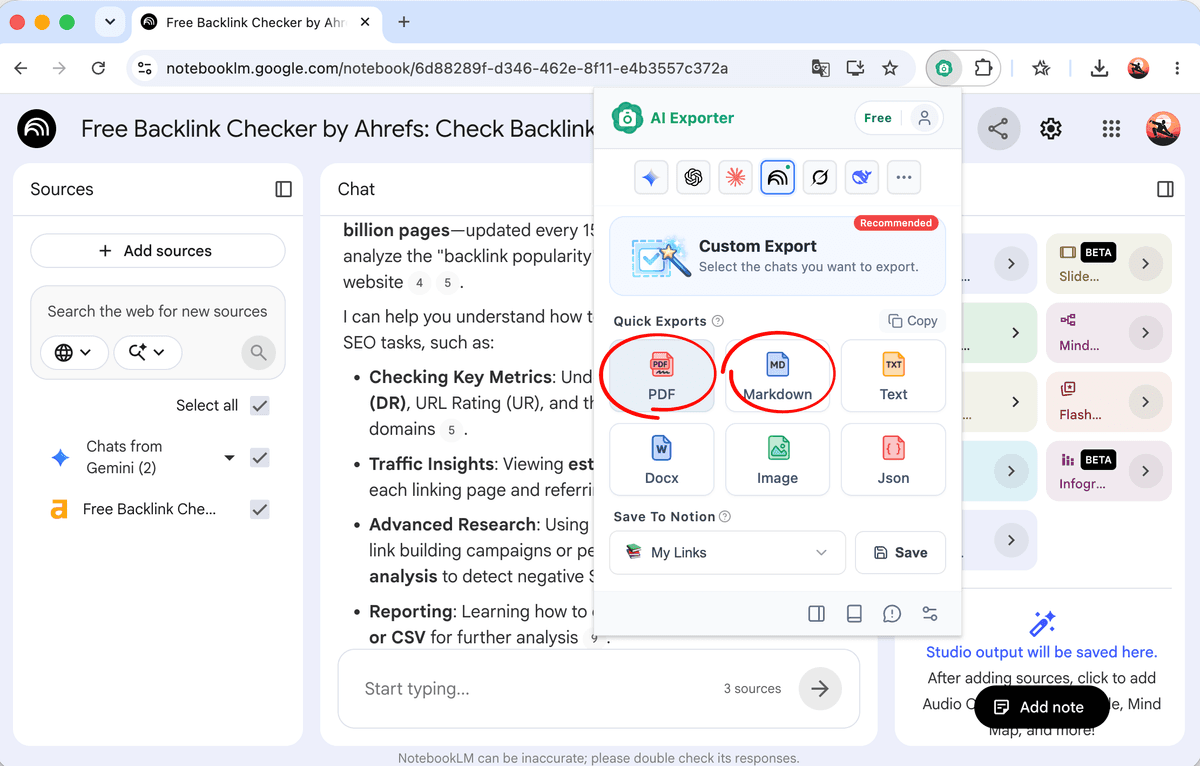Submit the chat message arrow button
This screenshot has width=1200, height=766.
point(820,688)
